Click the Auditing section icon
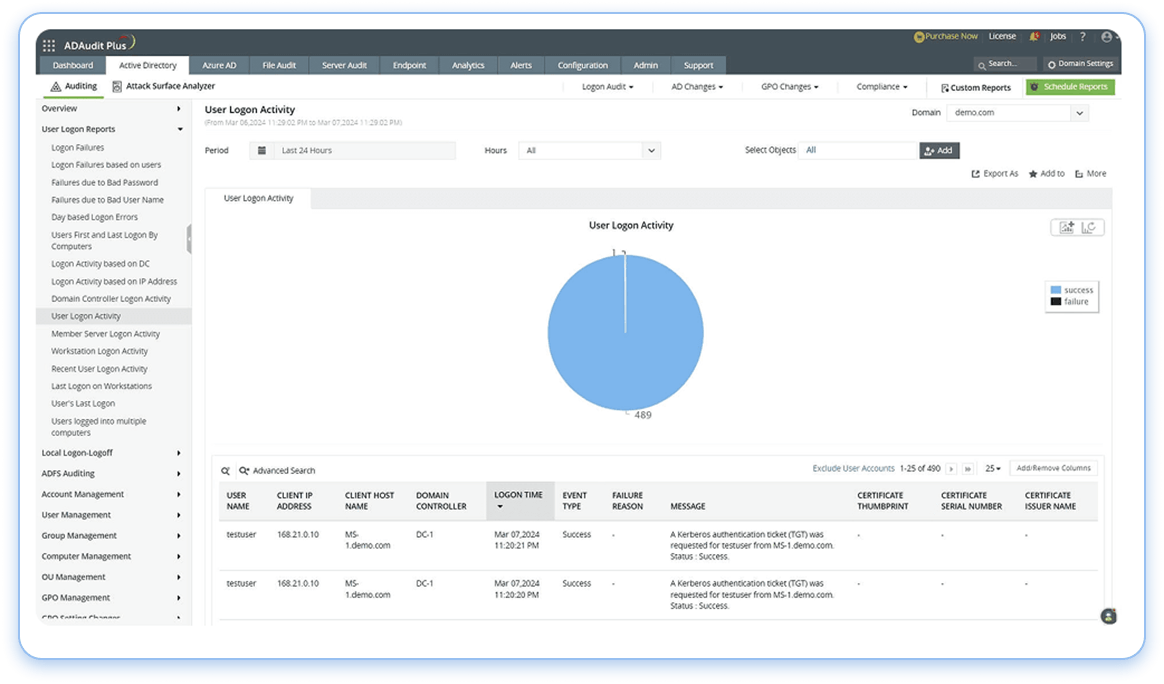Screen dimensions: 1164x684 pyautogui.click(x=56, y=87)
